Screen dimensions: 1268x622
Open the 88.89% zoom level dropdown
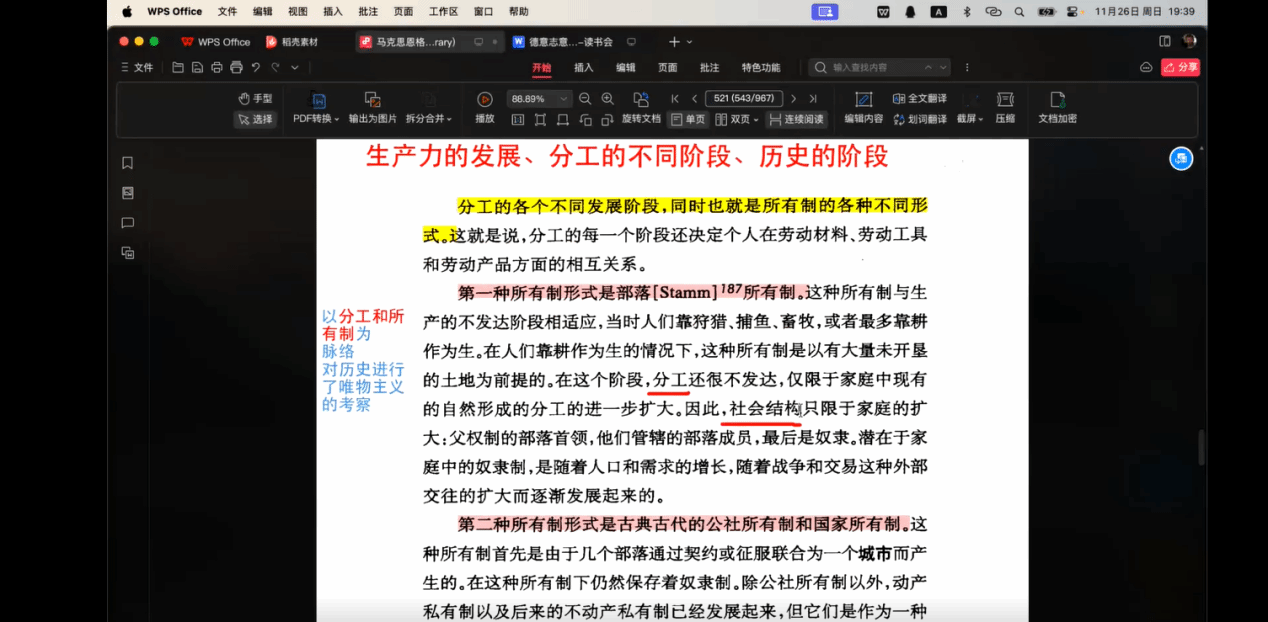[564, 99]
